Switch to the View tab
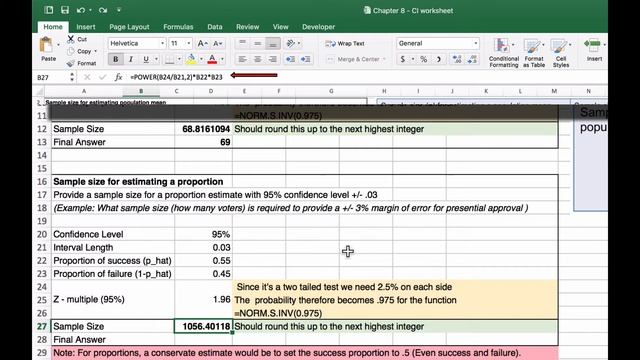The image size is (640, 360). tap(280, 27)
